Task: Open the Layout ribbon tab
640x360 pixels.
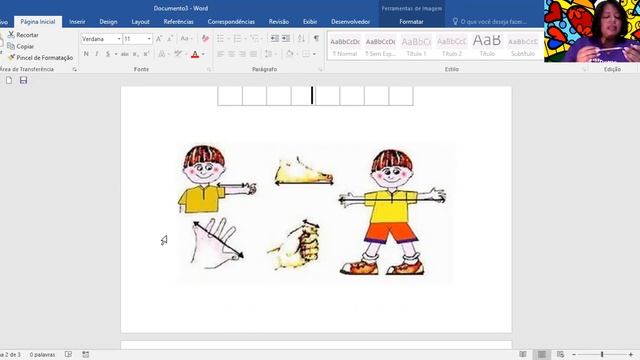Action: 140,22
